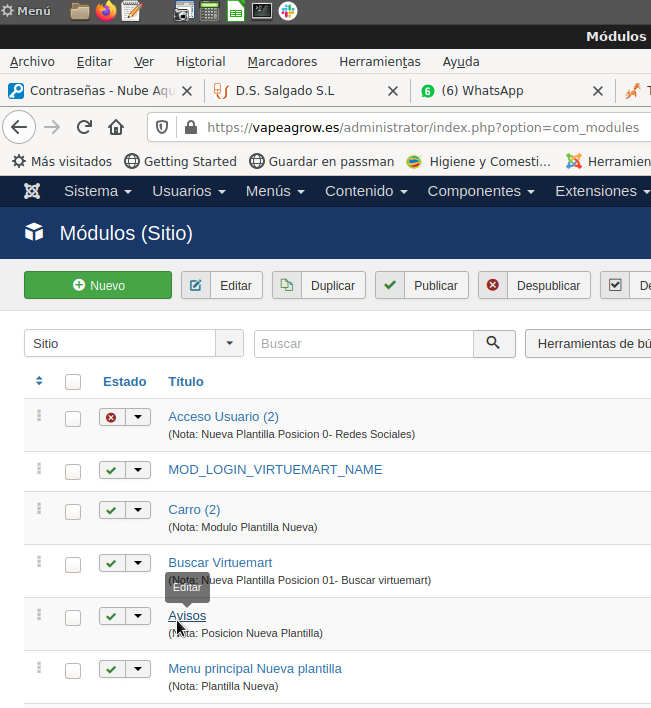Click published checkmark of MOD_LOGIN_VIRTUEMART_NAME

112,470
